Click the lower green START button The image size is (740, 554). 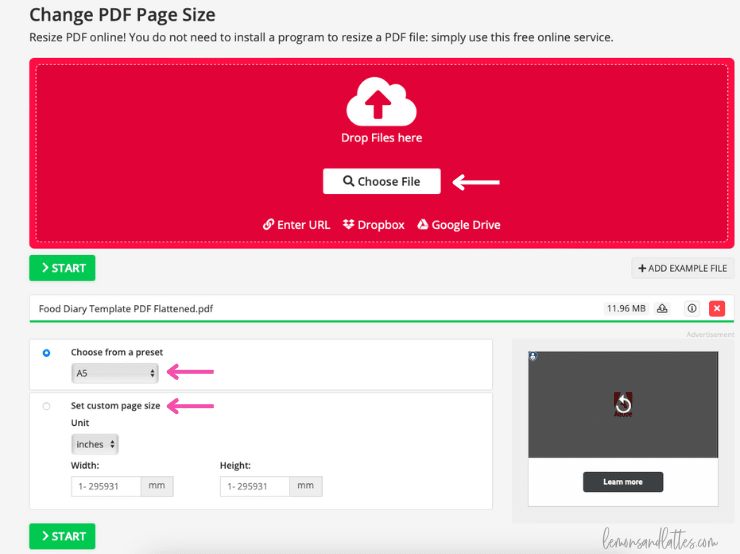tap(62, 536)
